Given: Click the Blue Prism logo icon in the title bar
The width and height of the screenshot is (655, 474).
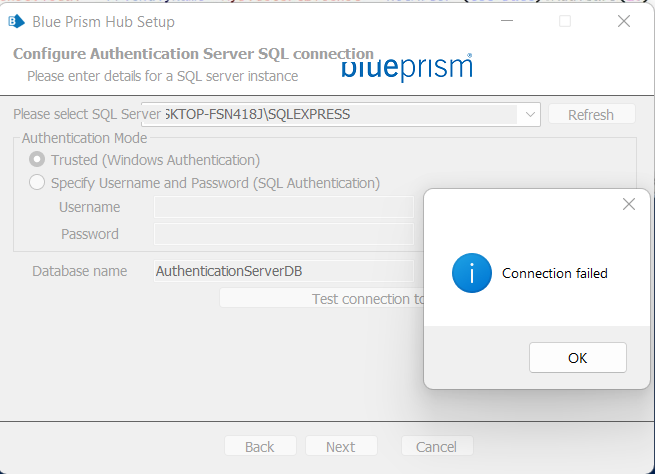Looking at the screenshot, I should pyautogui.click(x=17, y=21).
